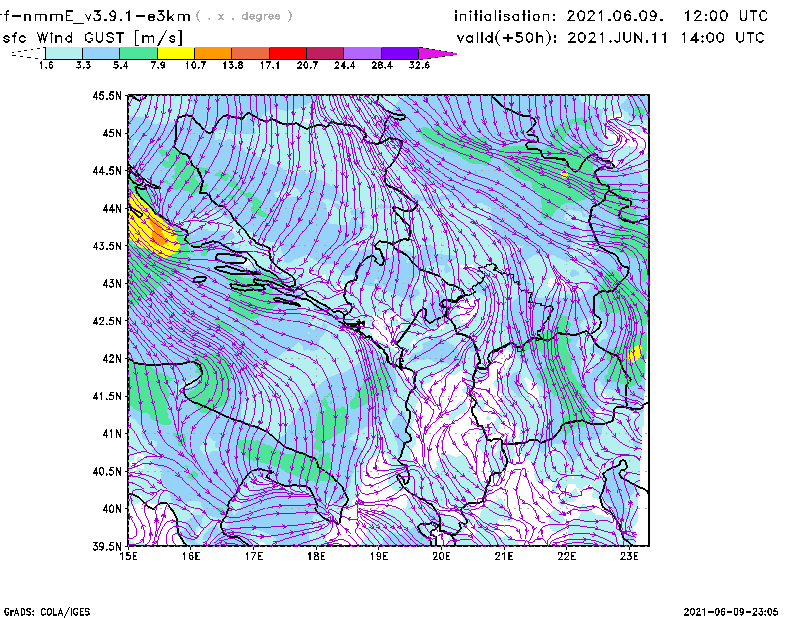
Task: Click the tiny orange gust spot near 44.5N 22E
Action: pyautogui.click(x=564, y=175)
